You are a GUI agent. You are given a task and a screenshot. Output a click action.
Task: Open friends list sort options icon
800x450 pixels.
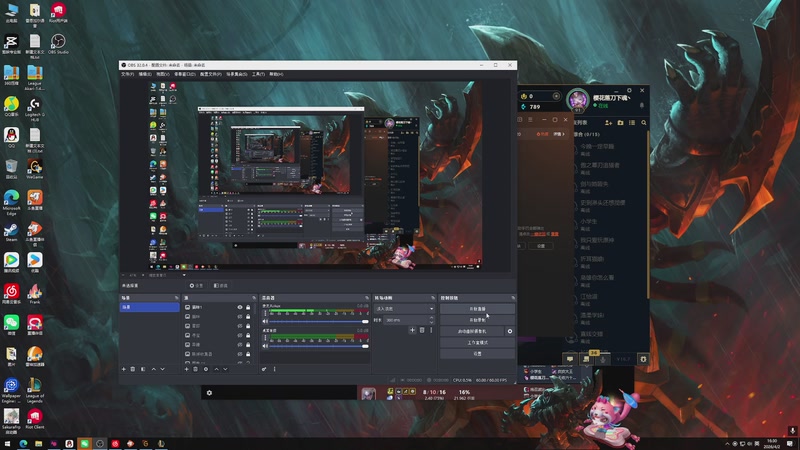click(632, 122)
